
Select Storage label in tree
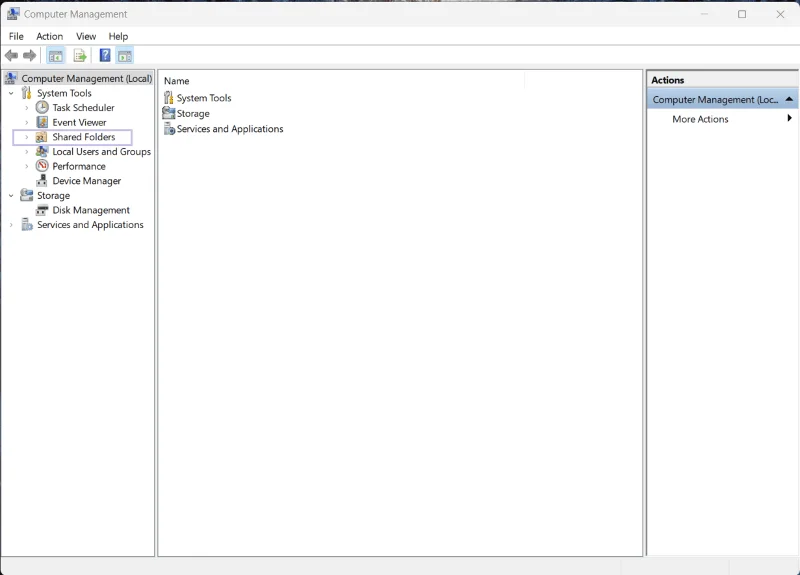pyautogui.click(x=53, y=195)
